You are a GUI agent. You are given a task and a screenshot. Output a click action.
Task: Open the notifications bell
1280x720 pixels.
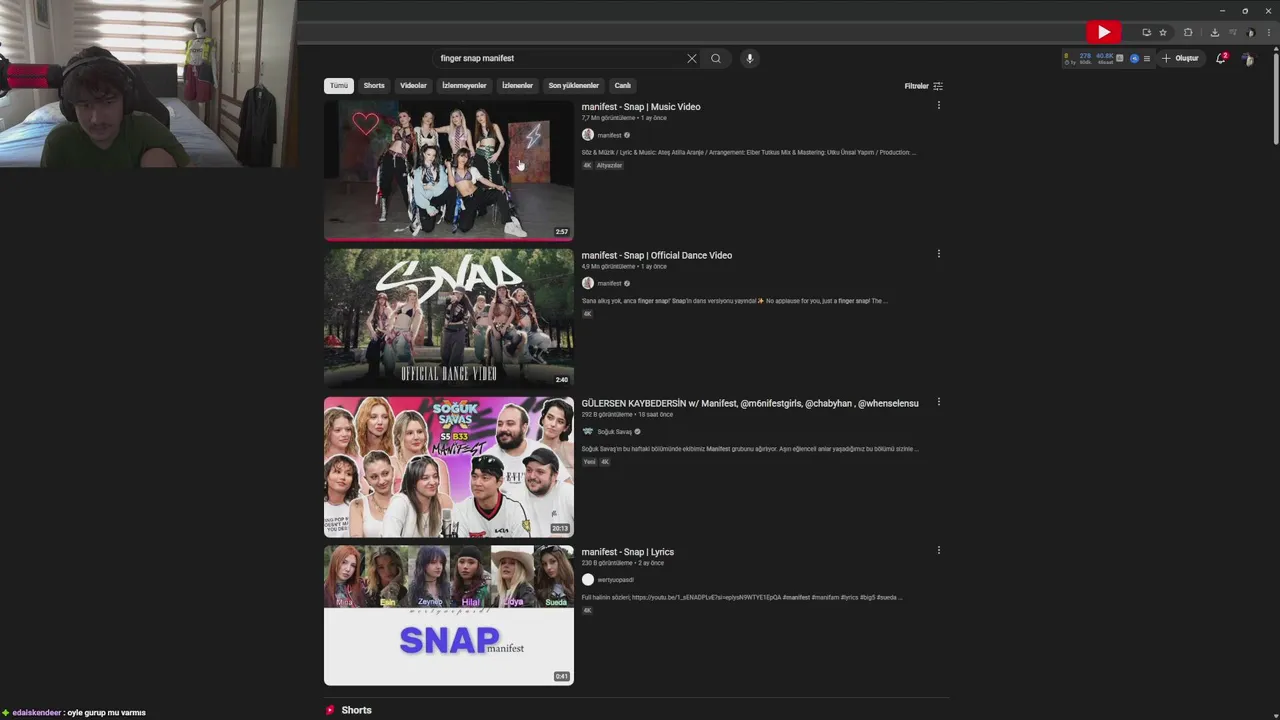click(x=1221, y=58)
